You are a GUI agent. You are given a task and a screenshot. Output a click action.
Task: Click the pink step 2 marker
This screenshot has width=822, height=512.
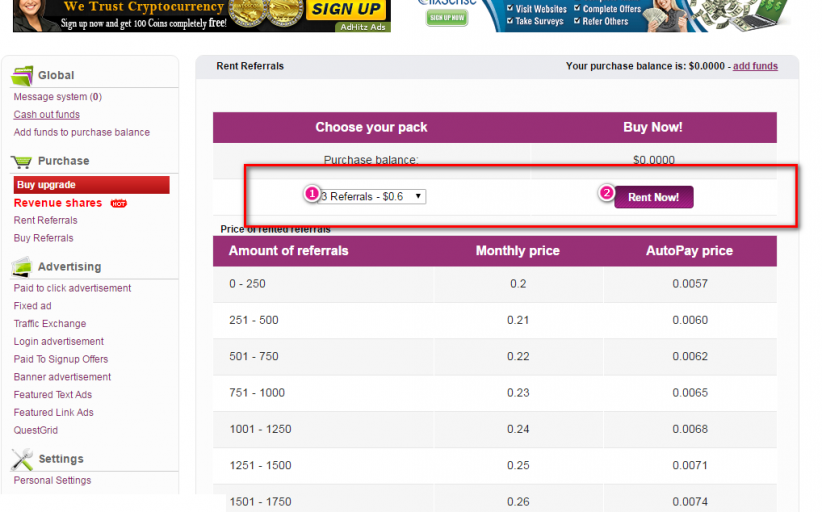(x=606, y=194)
